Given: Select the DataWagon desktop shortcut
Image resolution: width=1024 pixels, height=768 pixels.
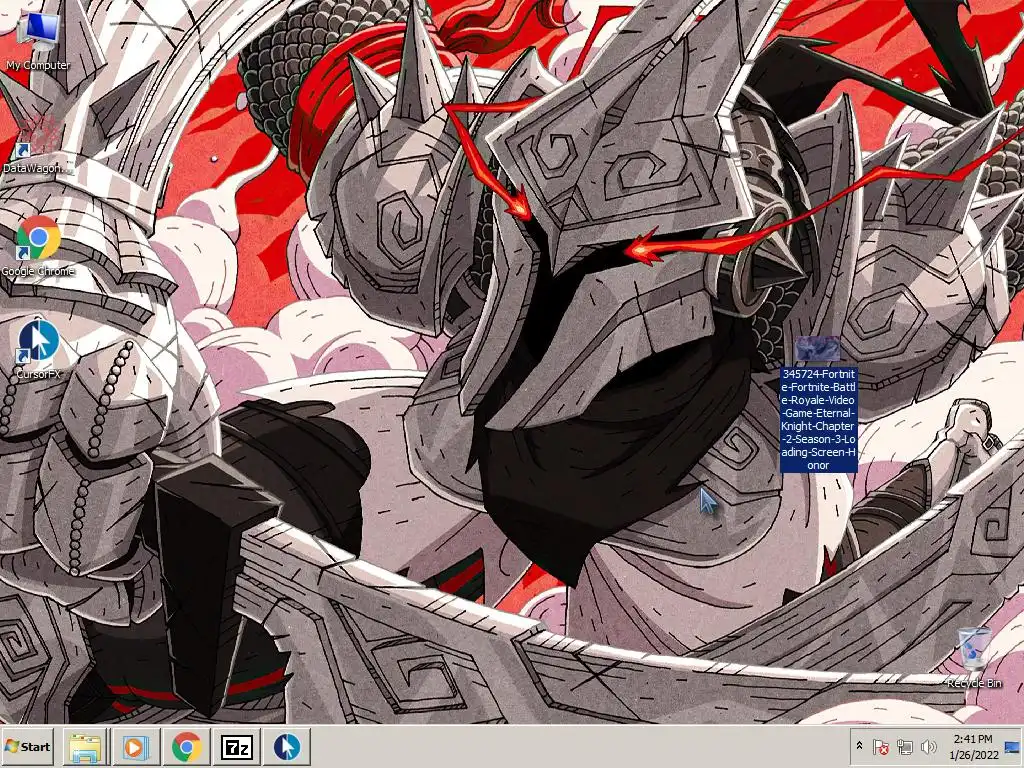Looking at the screenshot, I should click(x=37, y=140).
